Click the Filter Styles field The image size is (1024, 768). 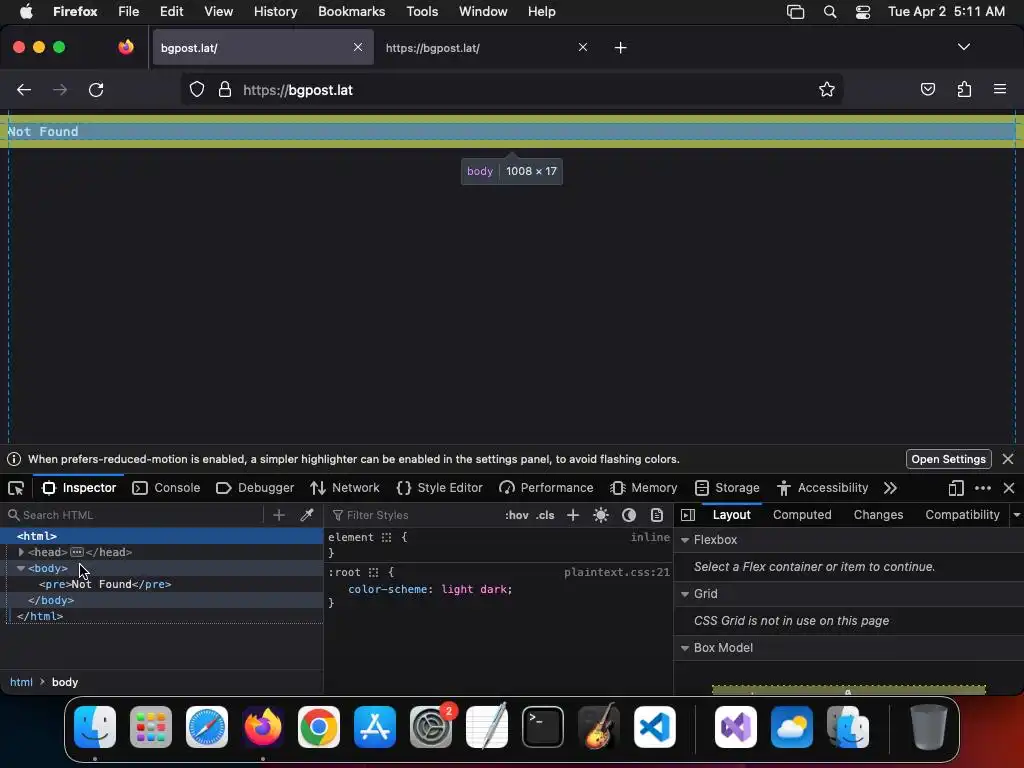413,515
